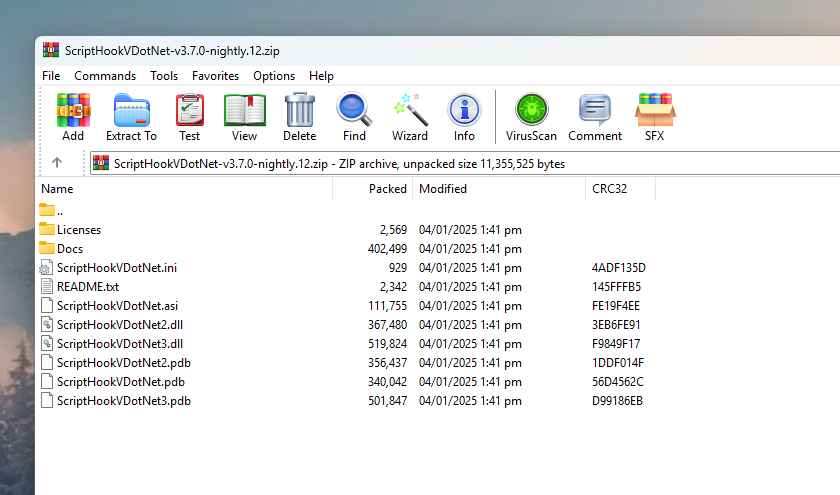Select ScriptHookVDotNet.ini file icon
The width and height of the screenshot is (840, 495).
[47, 267]
